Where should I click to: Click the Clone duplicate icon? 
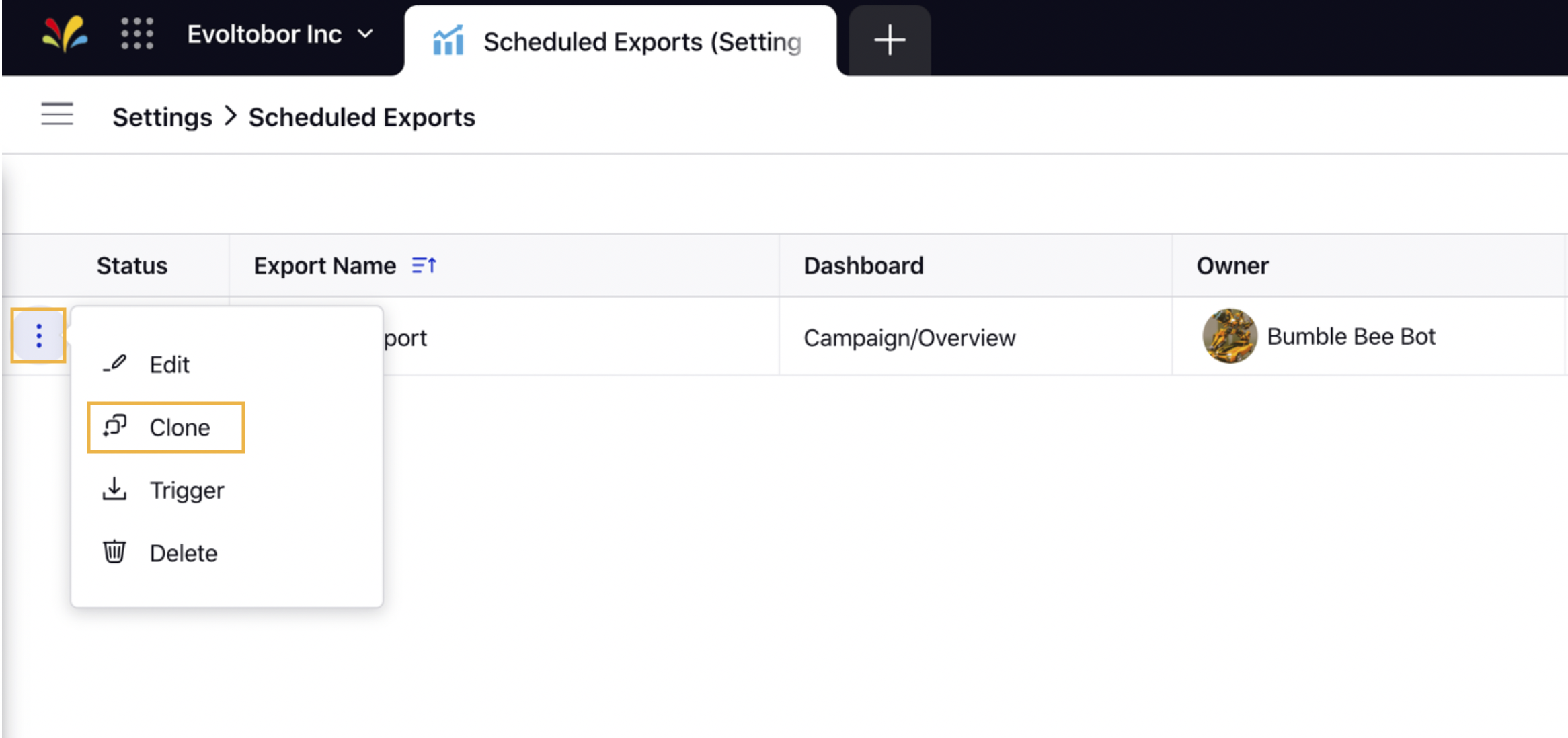[x=114, y=426]
